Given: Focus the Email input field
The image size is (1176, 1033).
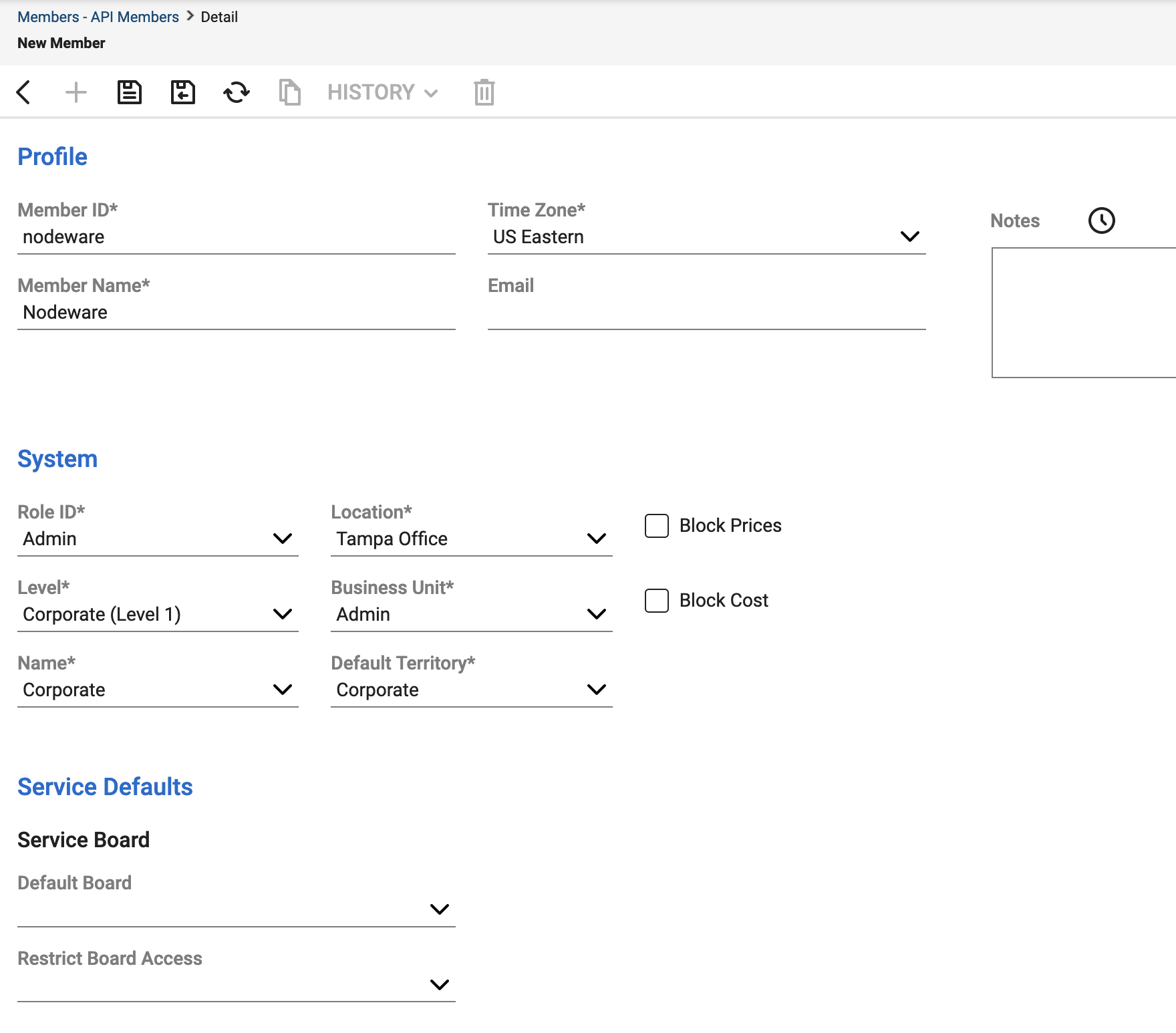Looking at the screenshot, I should pos(707,313).
